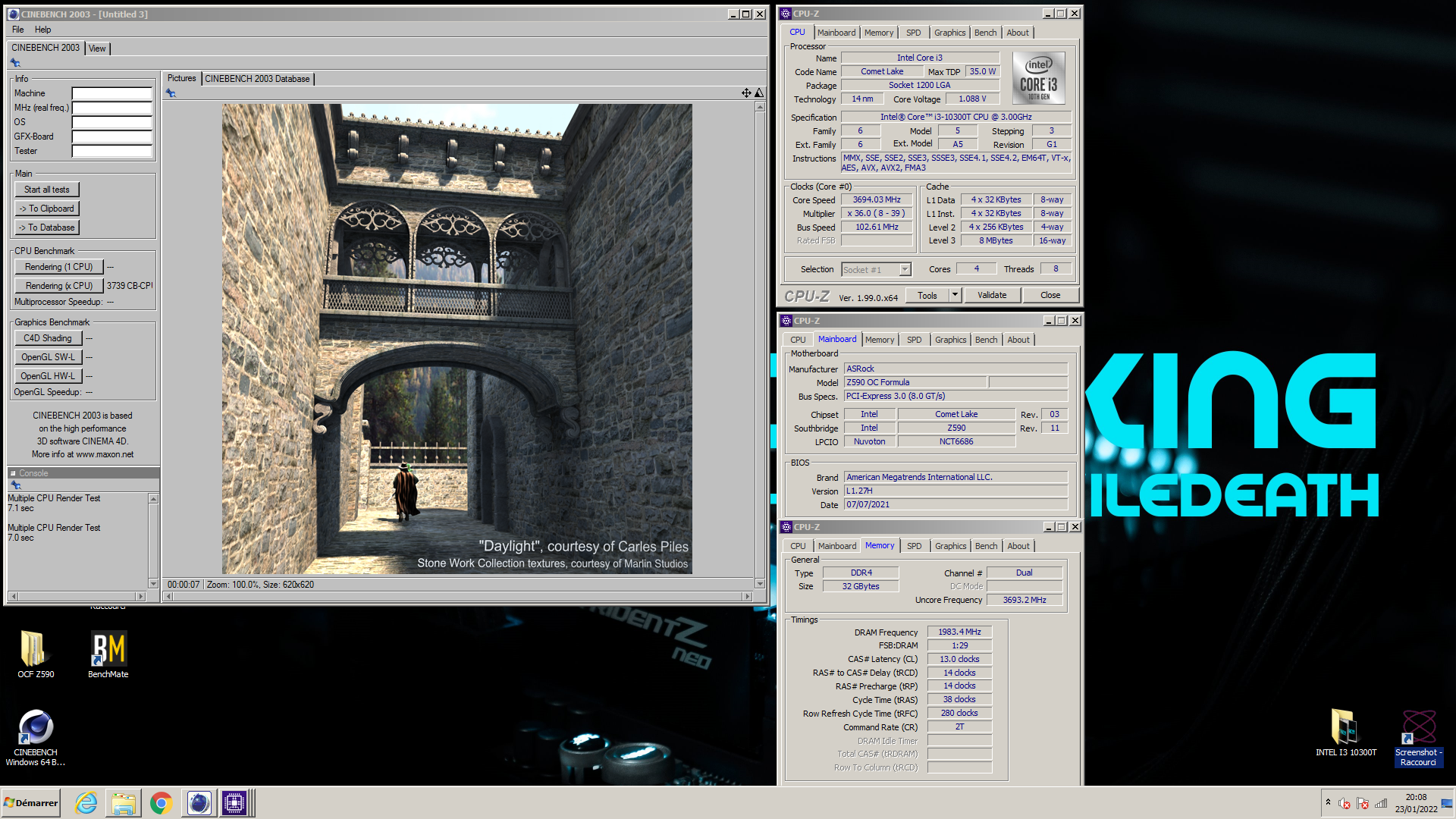Viewport: 1456px width, 819px height.
Task: Click the Machine input field
Action: click(x=112, y=93)
